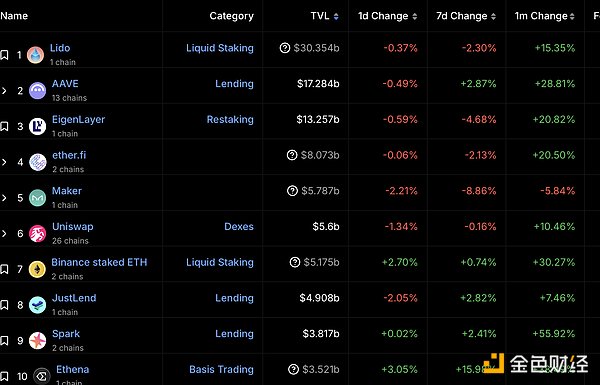Click the EigenLayer logo icon

click(x=38, y=126)
